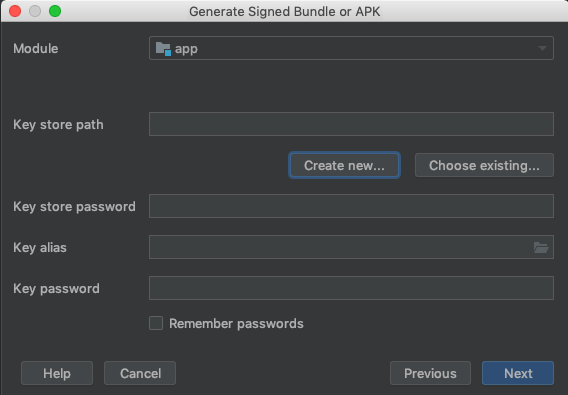
Task: Click the Generate Signed Bundle or APK title
Action: [x=285, y=12]
